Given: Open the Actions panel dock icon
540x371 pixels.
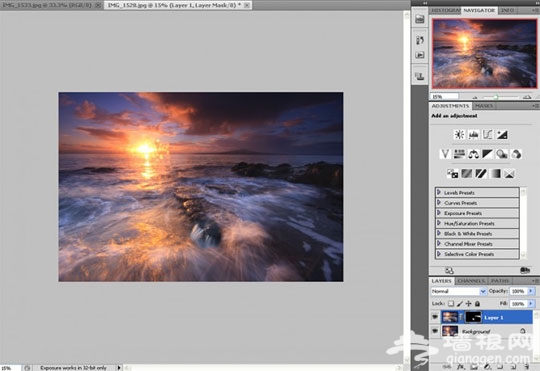Looking at the screenshot, I should (x=419, y=55).
